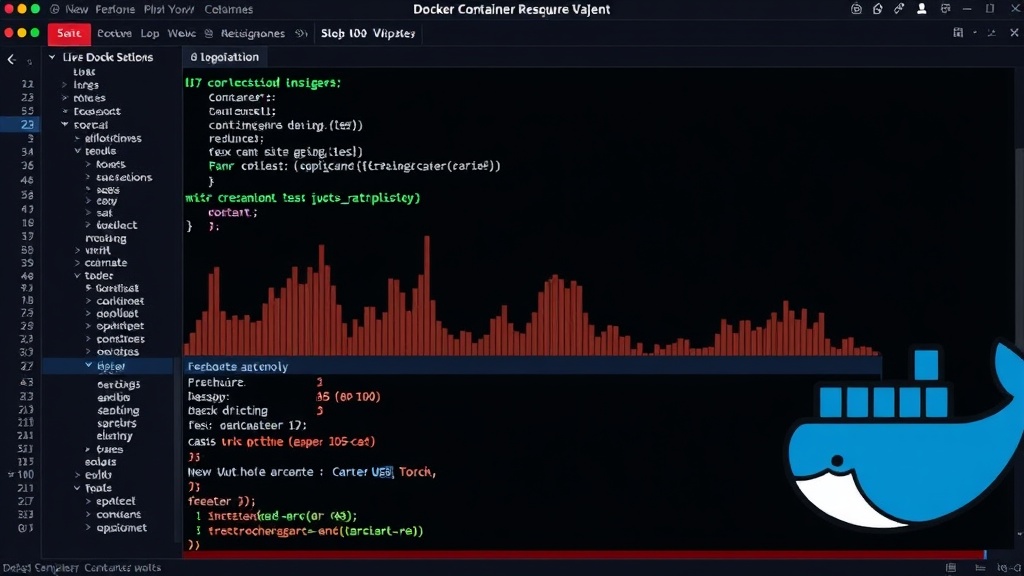1024x576 pixels.
Task: Click the back arrow in sidebar header
Action: (x=12, y=59)
